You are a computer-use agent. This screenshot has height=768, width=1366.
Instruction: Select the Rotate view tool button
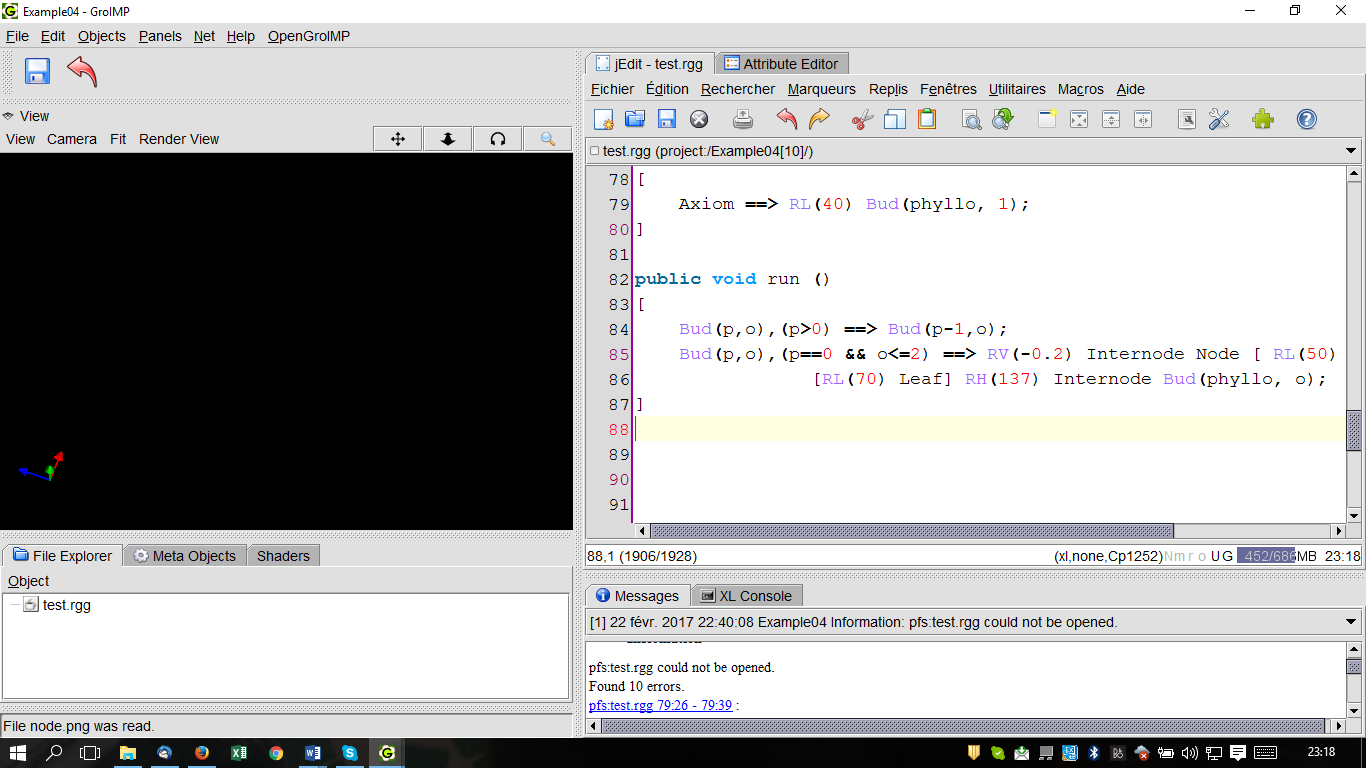click(x=498, y=139)
